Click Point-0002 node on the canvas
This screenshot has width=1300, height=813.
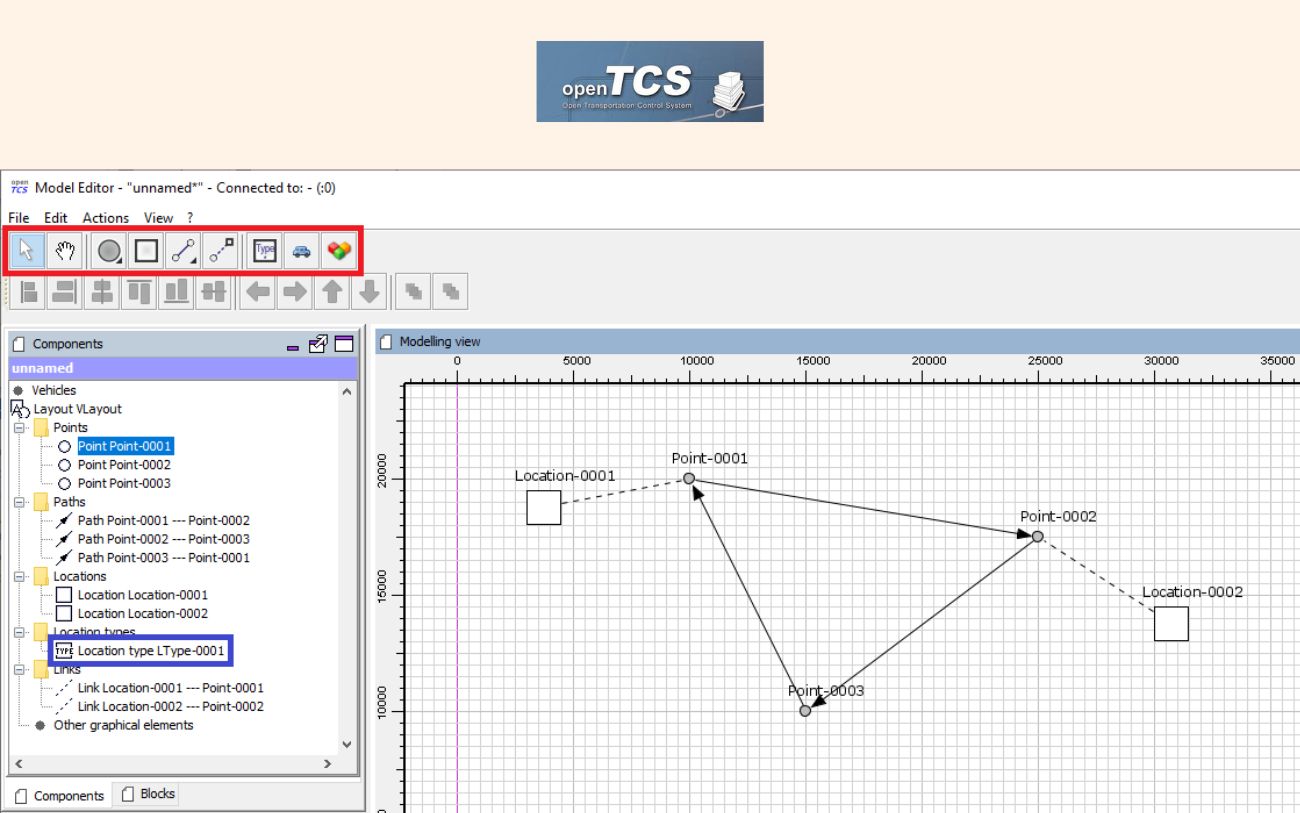click(1037, 537)
